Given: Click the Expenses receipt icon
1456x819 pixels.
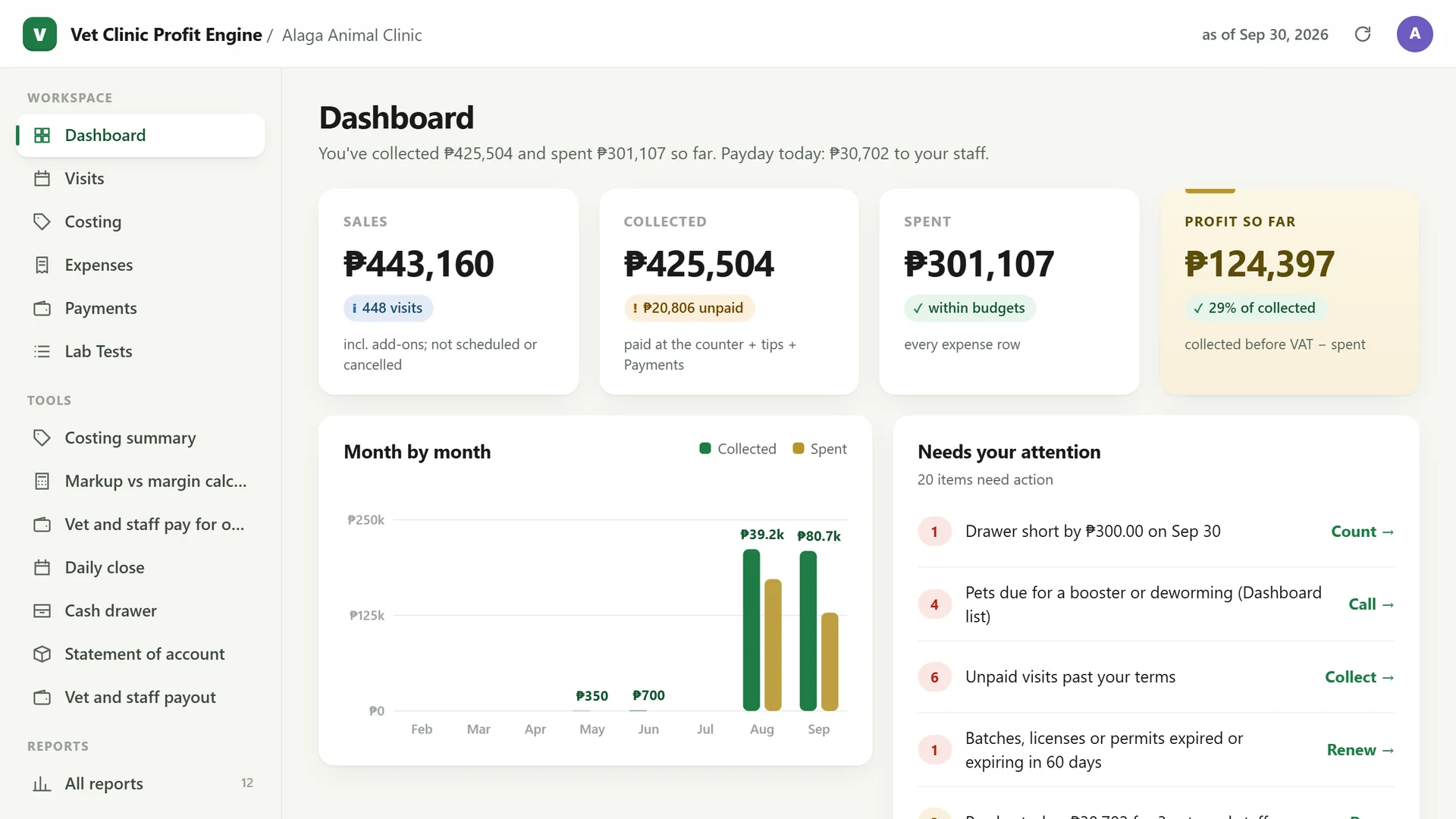Looking at the screenshot, I should [42, 265].
